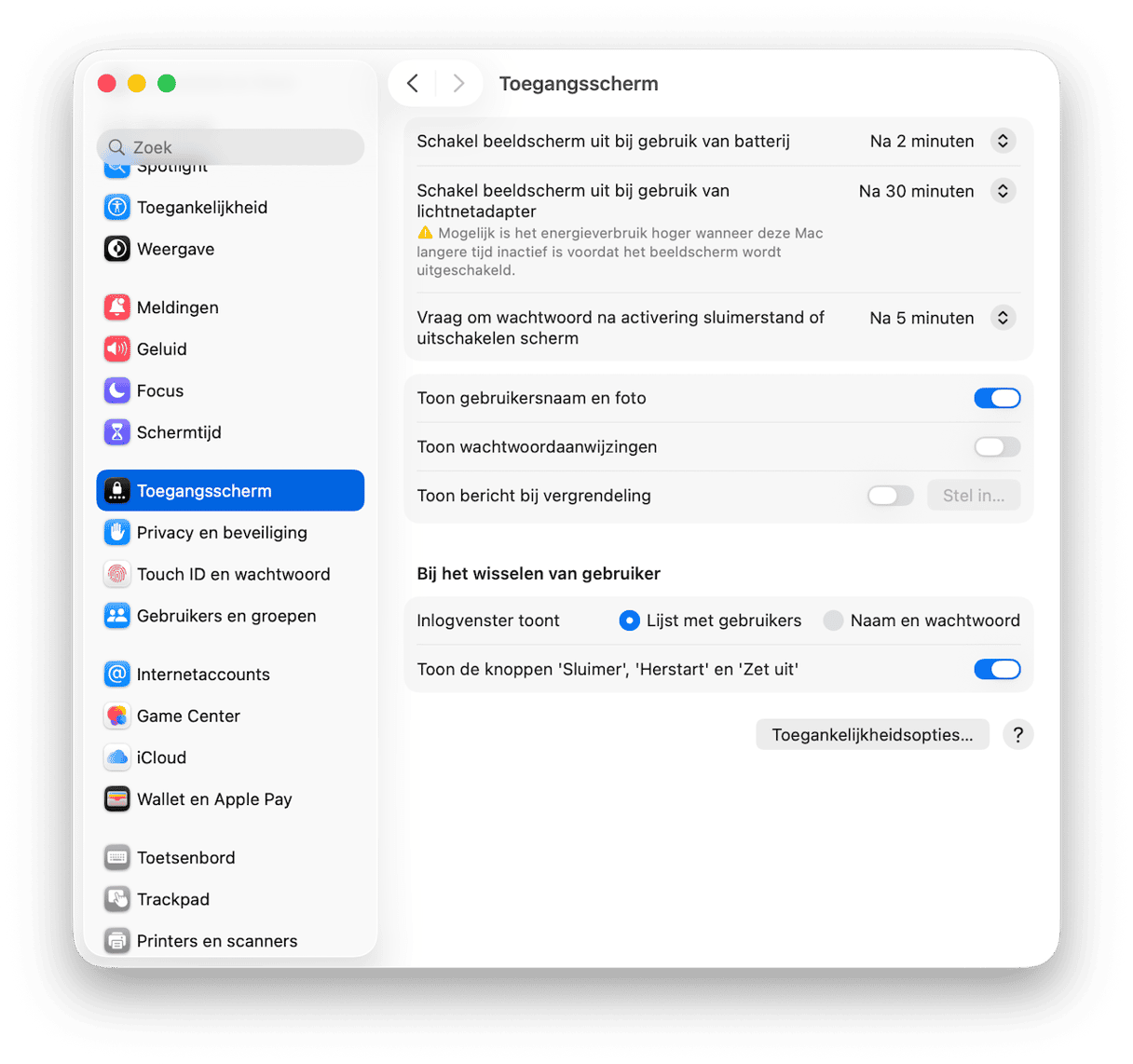Click the Geluid speaker icon
1133x1064 pixels.
116,349
